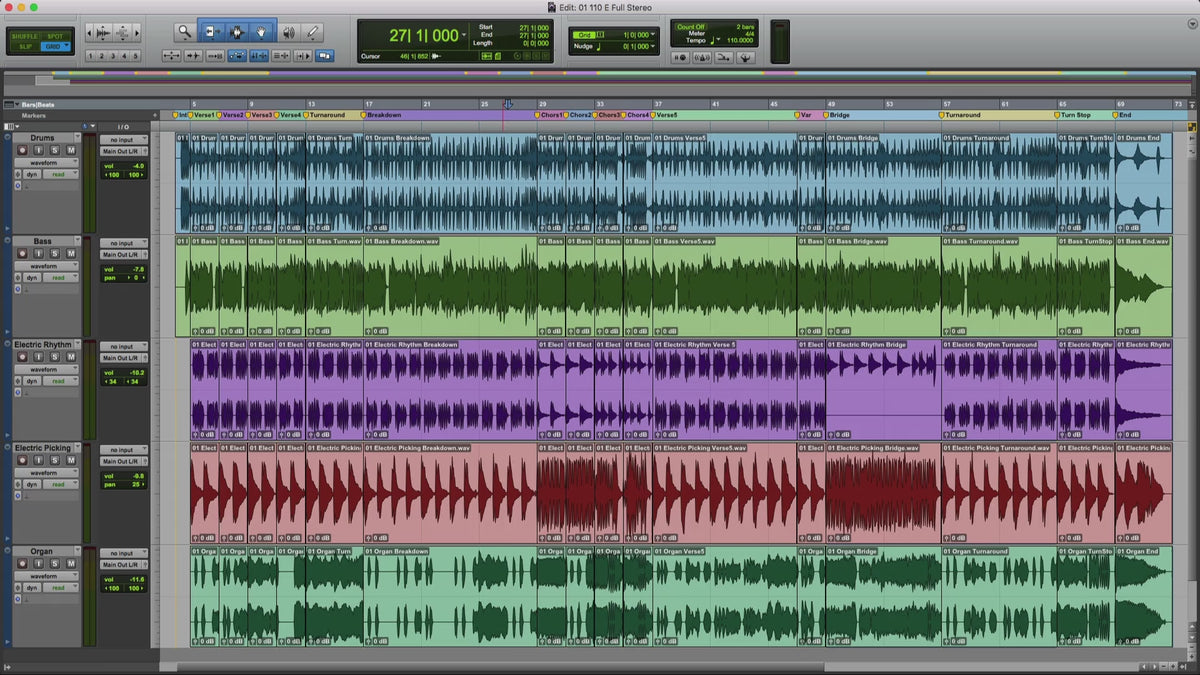The height and width of the screenshot is (675, 1200).
Task: Click the Electric Picking track name button
Action: coord(42,448)
